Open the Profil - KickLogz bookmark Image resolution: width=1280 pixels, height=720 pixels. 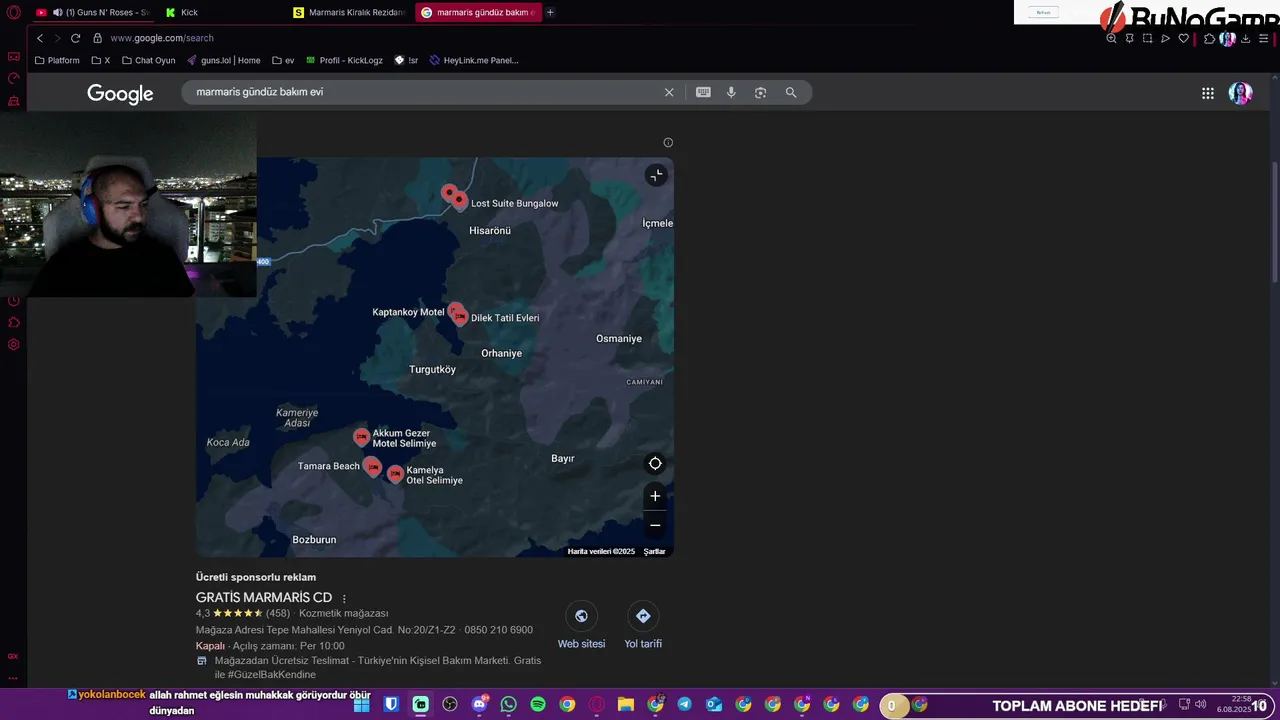(x=345, y=60)
